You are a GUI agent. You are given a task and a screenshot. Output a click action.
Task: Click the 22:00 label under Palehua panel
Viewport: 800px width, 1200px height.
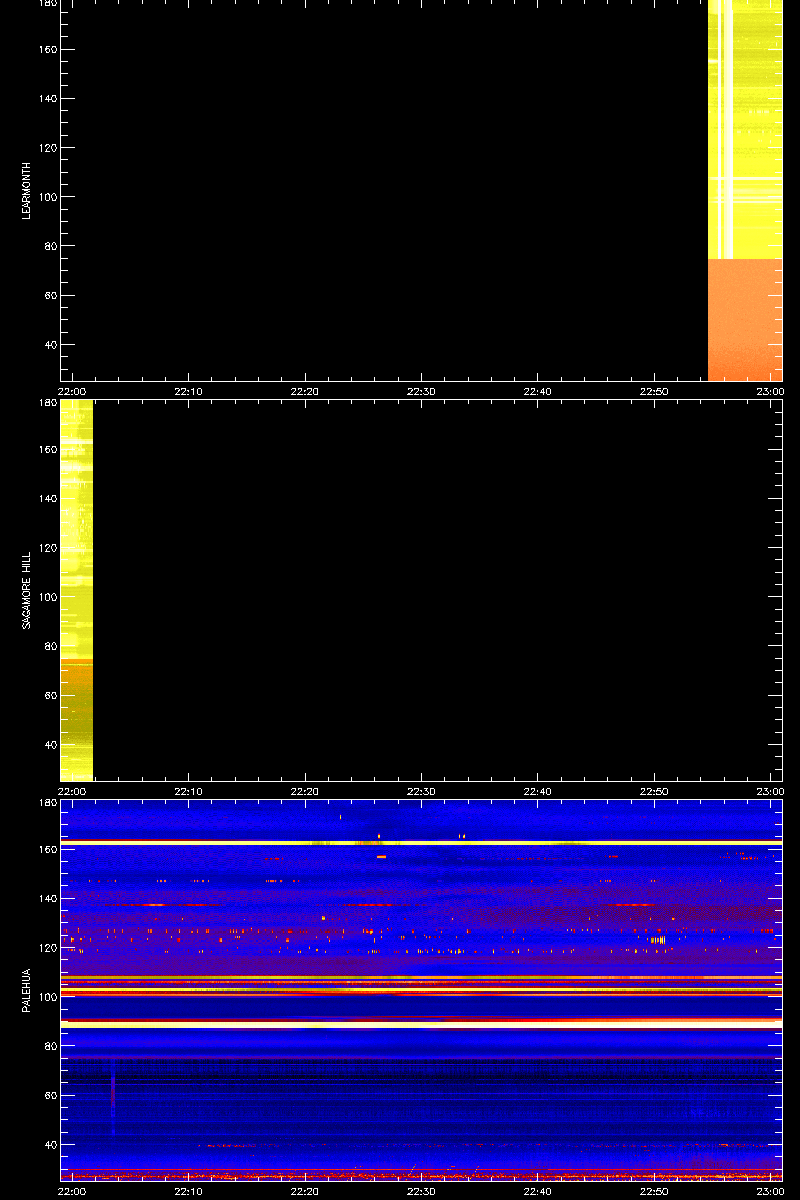(x=73, y=1192)
